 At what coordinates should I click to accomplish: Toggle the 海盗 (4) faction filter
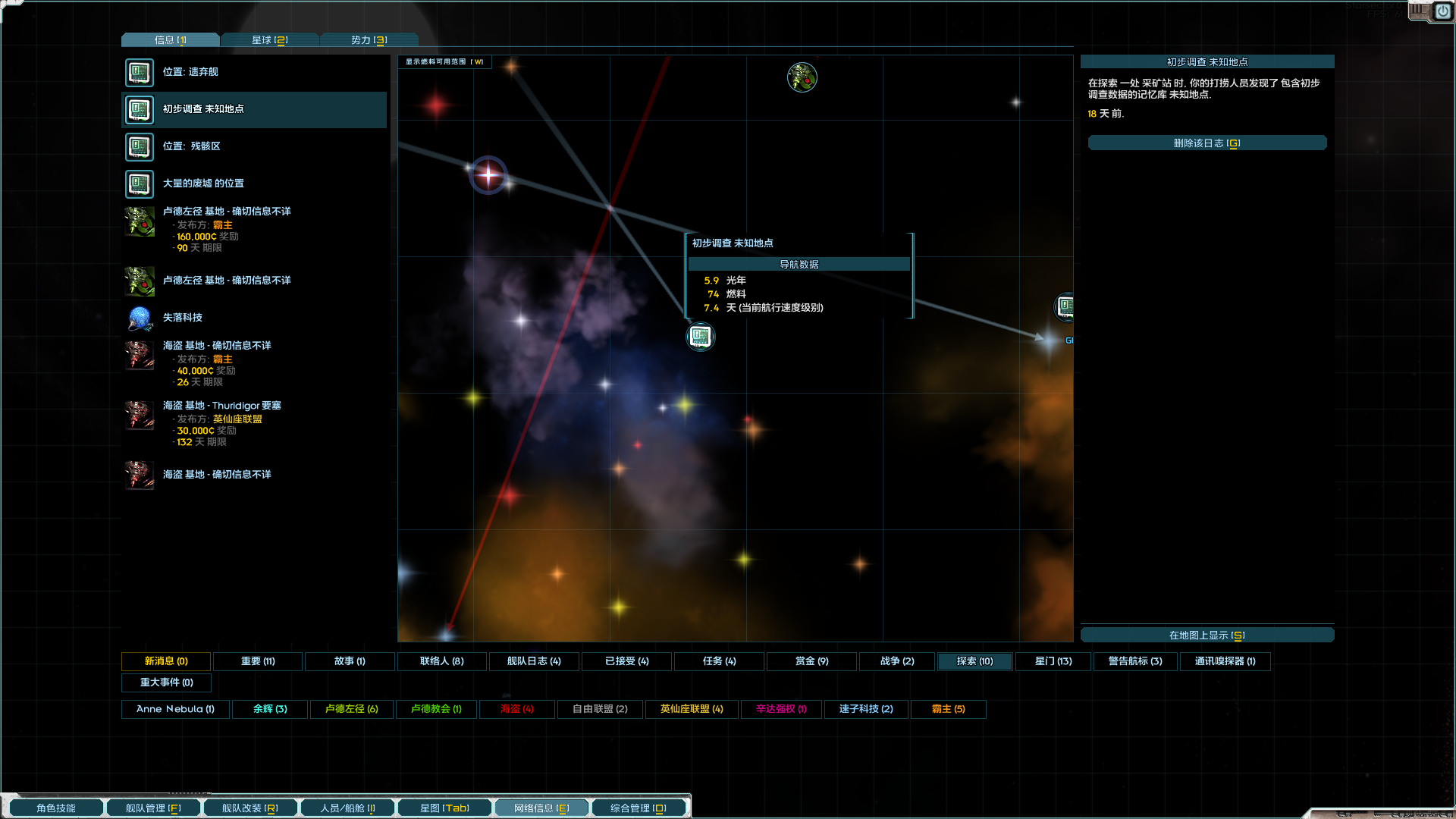(517, 709)
